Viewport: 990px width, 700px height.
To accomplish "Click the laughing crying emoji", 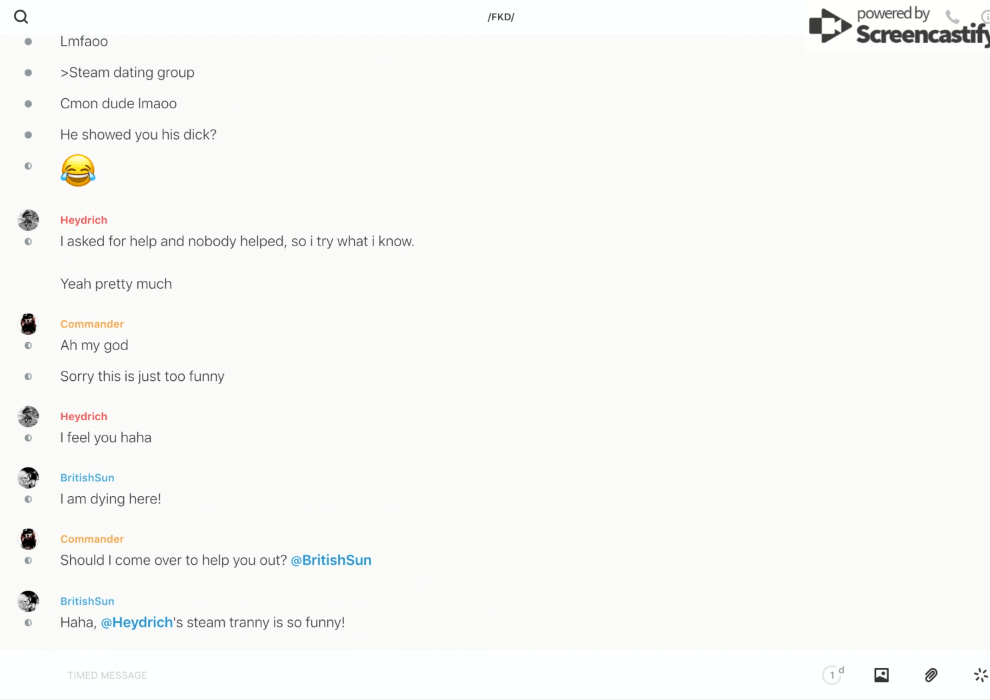I will click(78, 170).
